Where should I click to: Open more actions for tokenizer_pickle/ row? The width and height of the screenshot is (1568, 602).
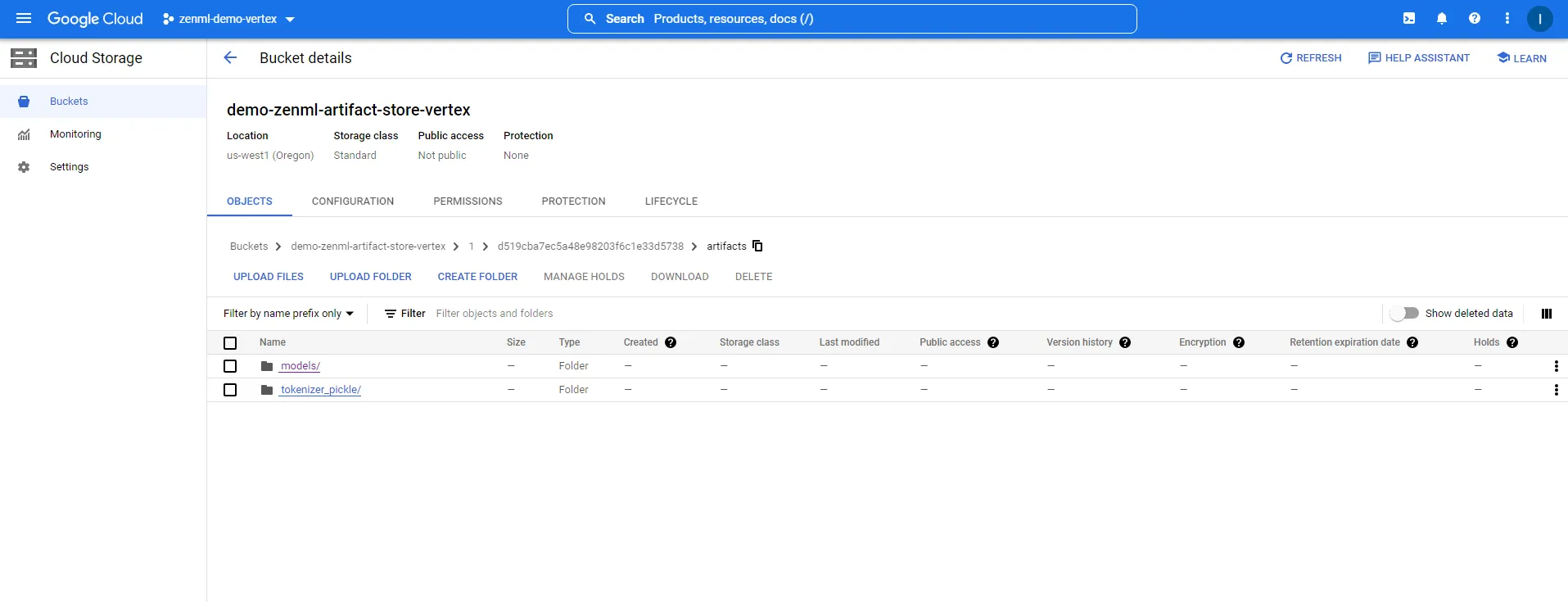point(1557,390)
